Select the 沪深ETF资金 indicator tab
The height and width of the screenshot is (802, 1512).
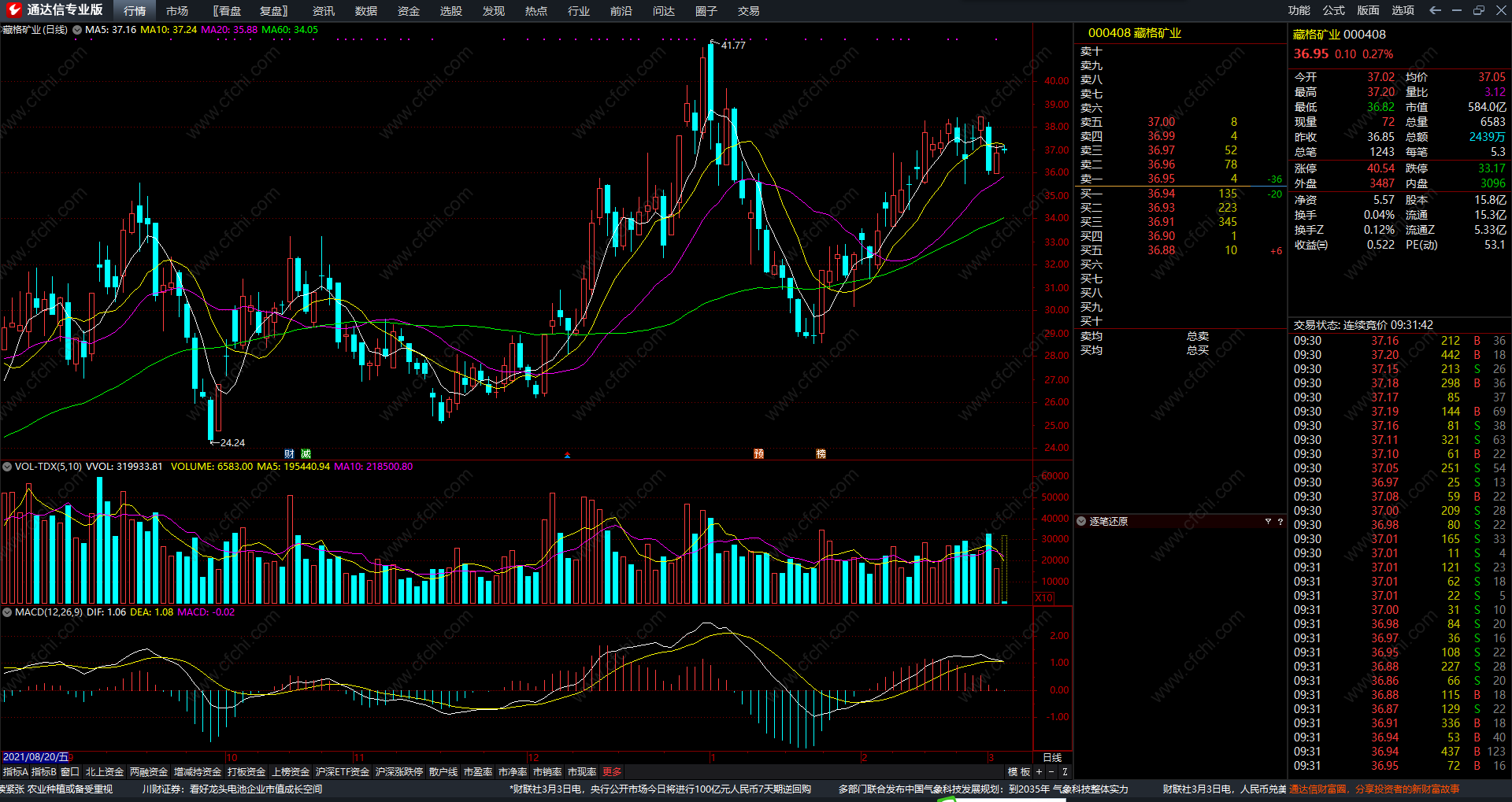click(343, 772)
